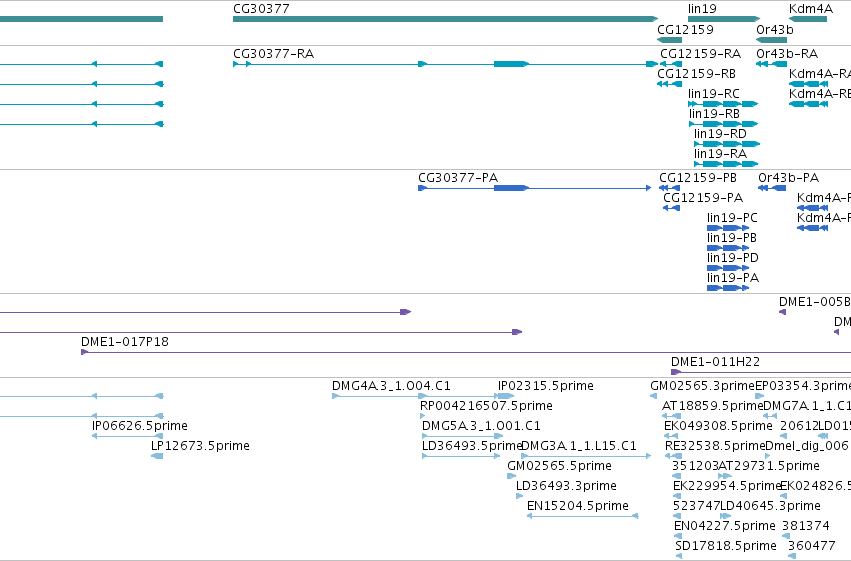Click EST EK049308.5prime
This screenshot has height=561, width=851.
pos(671,436)
